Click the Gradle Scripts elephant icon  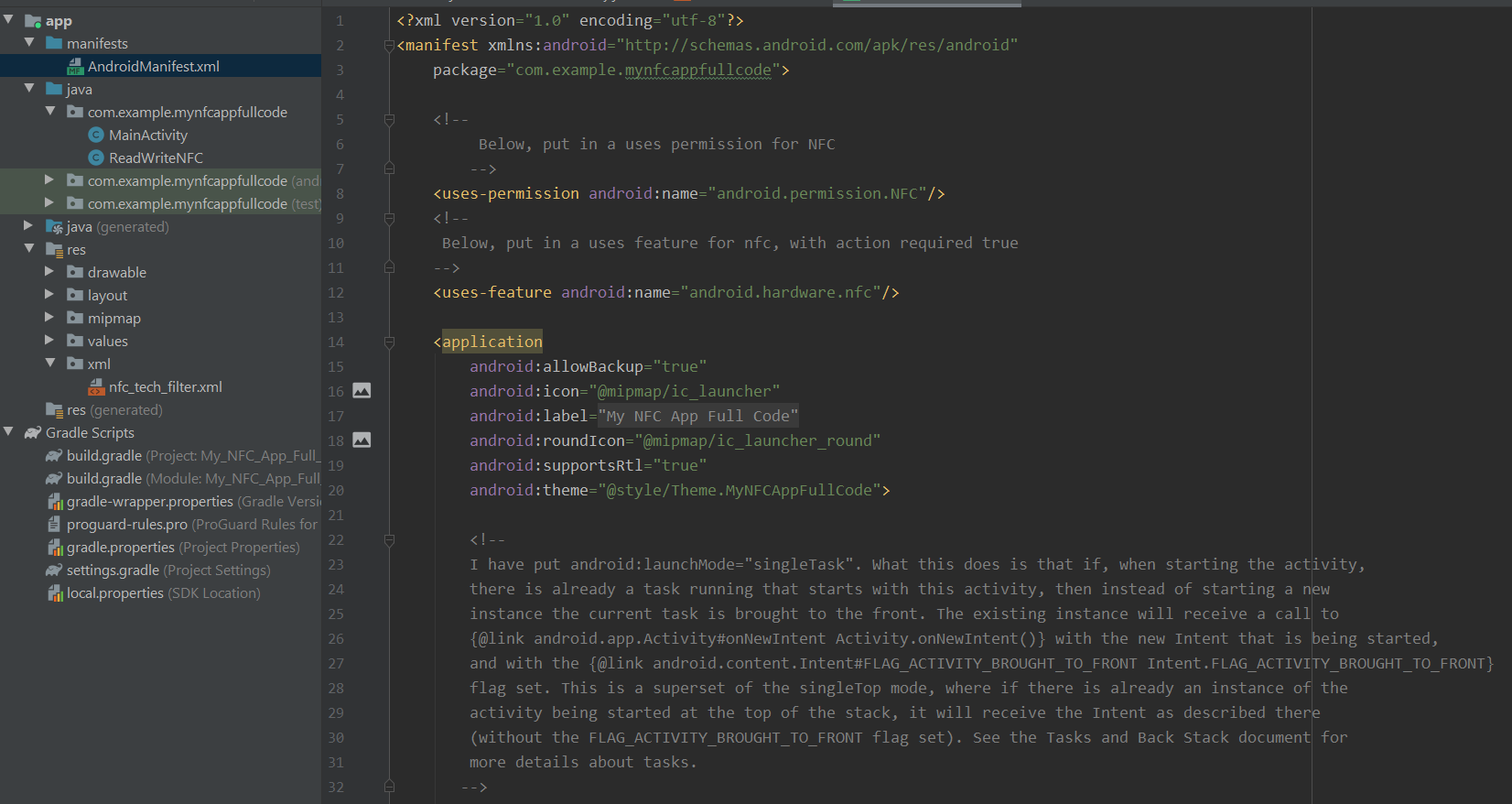tap(33, 433)
